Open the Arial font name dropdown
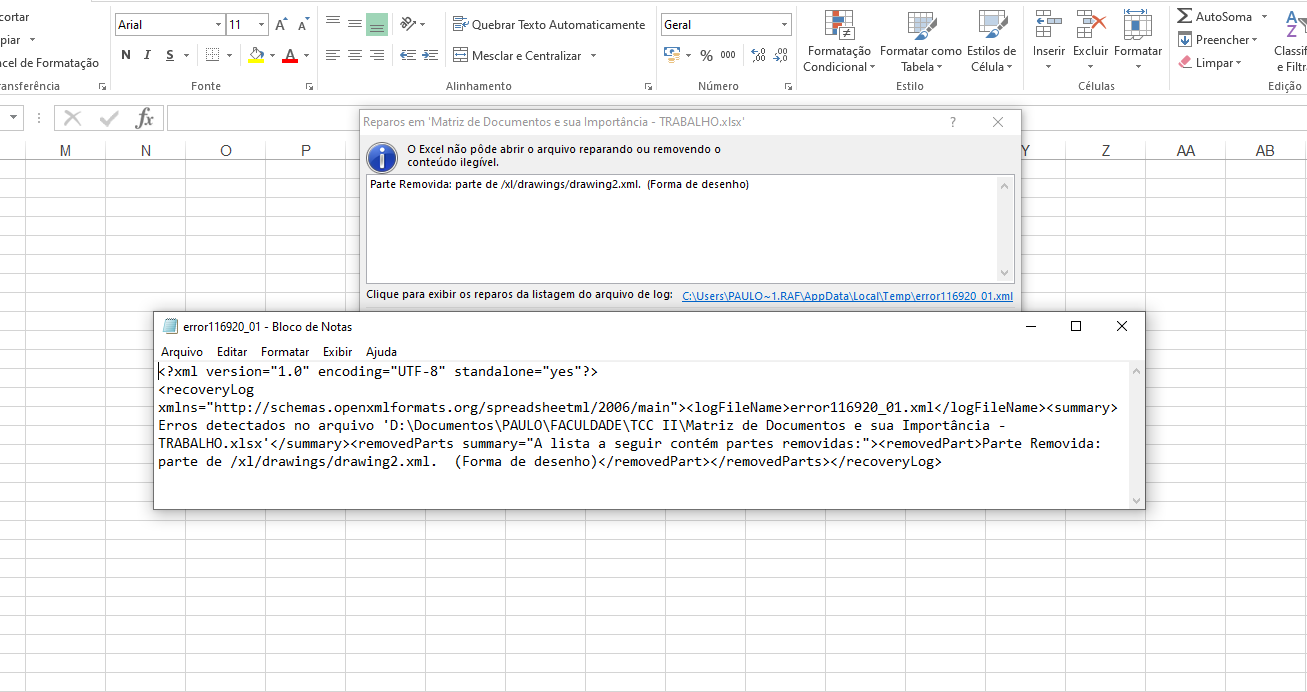The width and height of the screenshot is (1307, 692). pos(219,25)
